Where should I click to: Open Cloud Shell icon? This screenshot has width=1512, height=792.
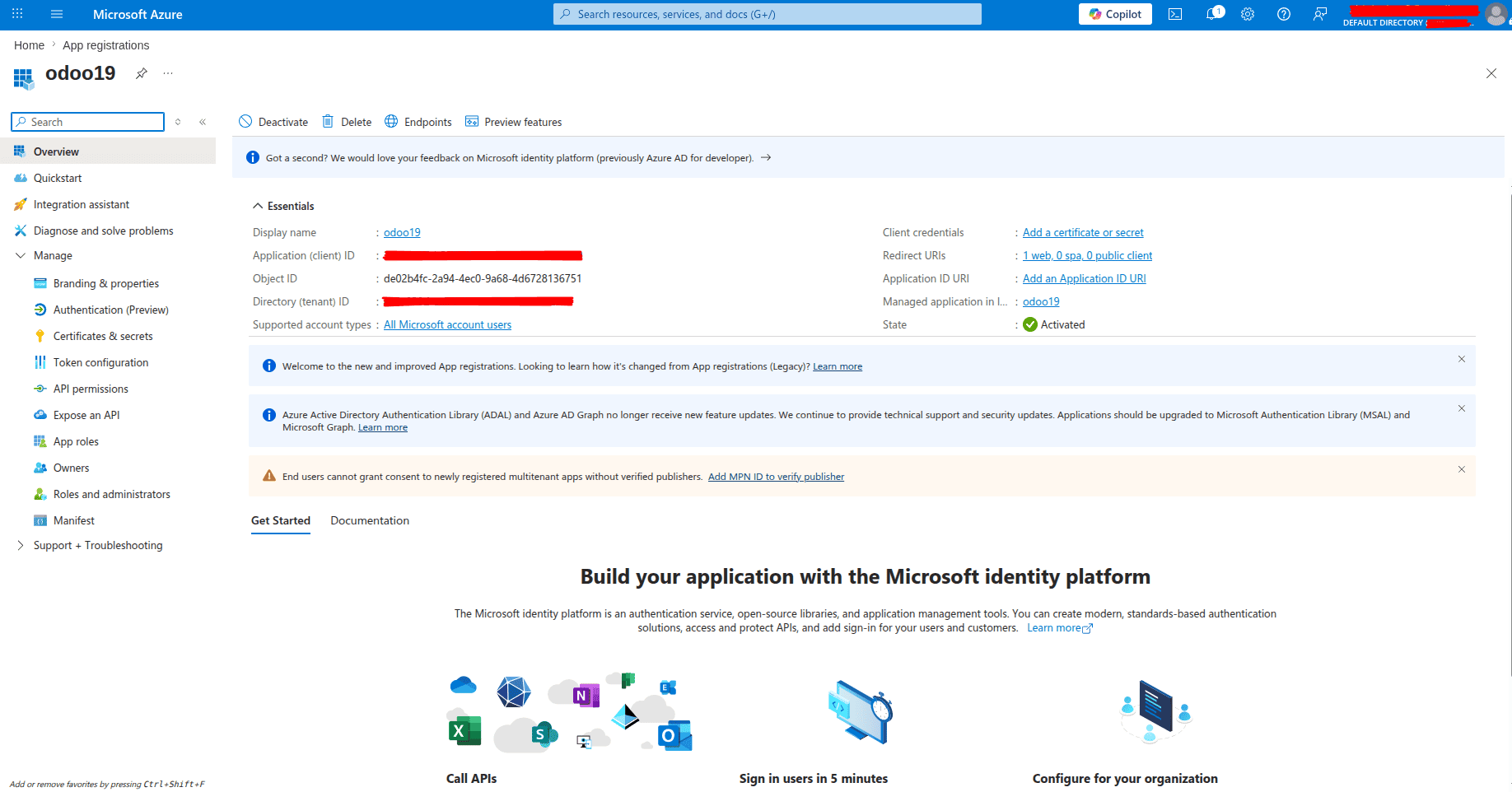click(x=1175, y=14)
